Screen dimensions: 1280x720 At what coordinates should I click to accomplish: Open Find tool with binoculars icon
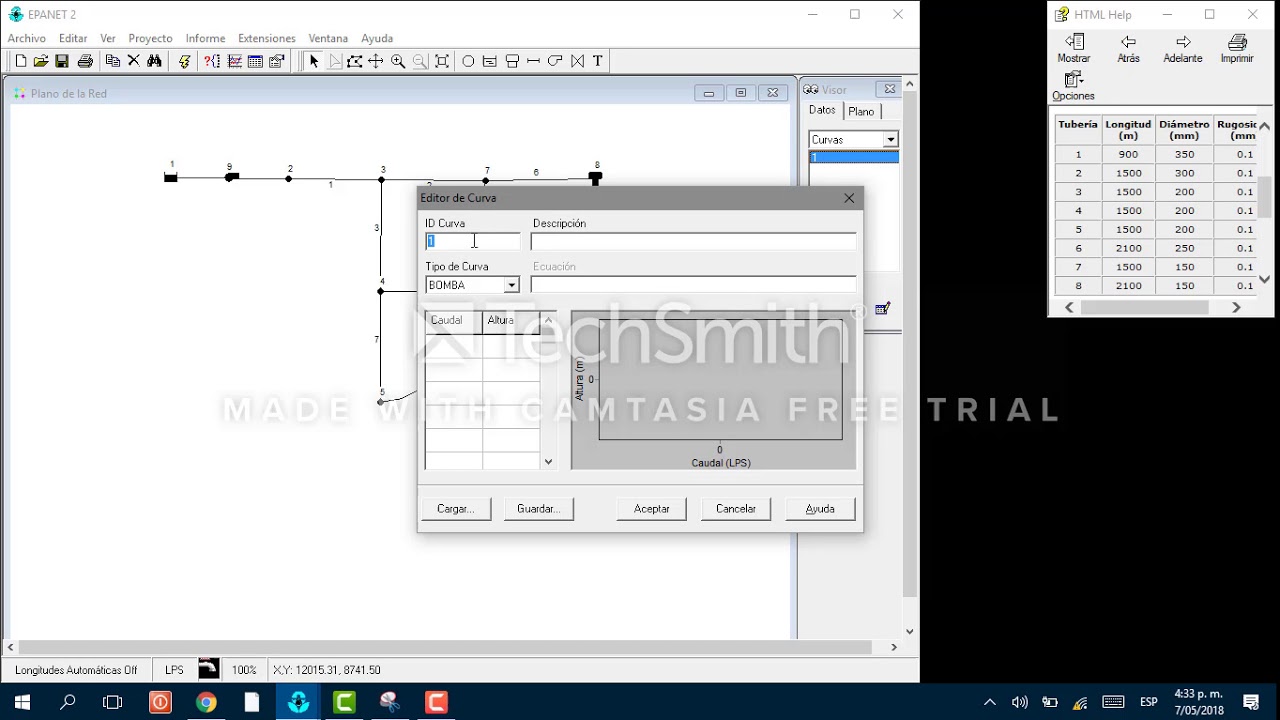pos(154,61)
